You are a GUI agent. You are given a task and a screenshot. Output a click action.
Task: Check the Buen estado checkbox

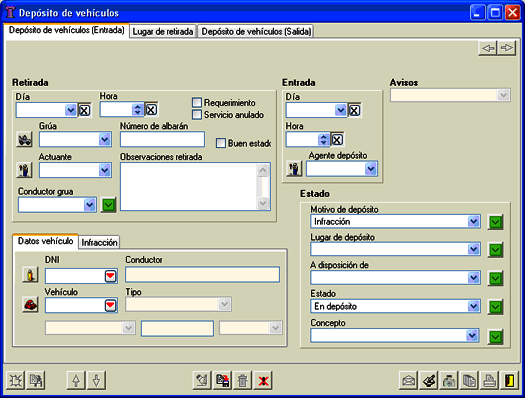[221, 143]
